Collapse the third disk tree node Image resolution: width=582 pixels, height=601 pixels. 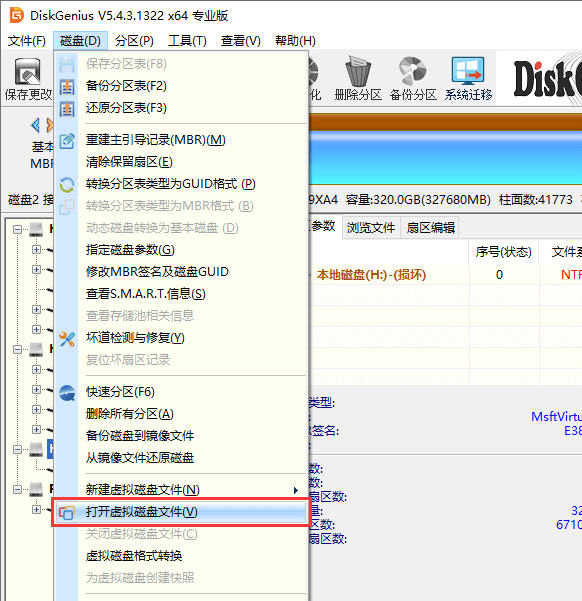coord(17,449)
